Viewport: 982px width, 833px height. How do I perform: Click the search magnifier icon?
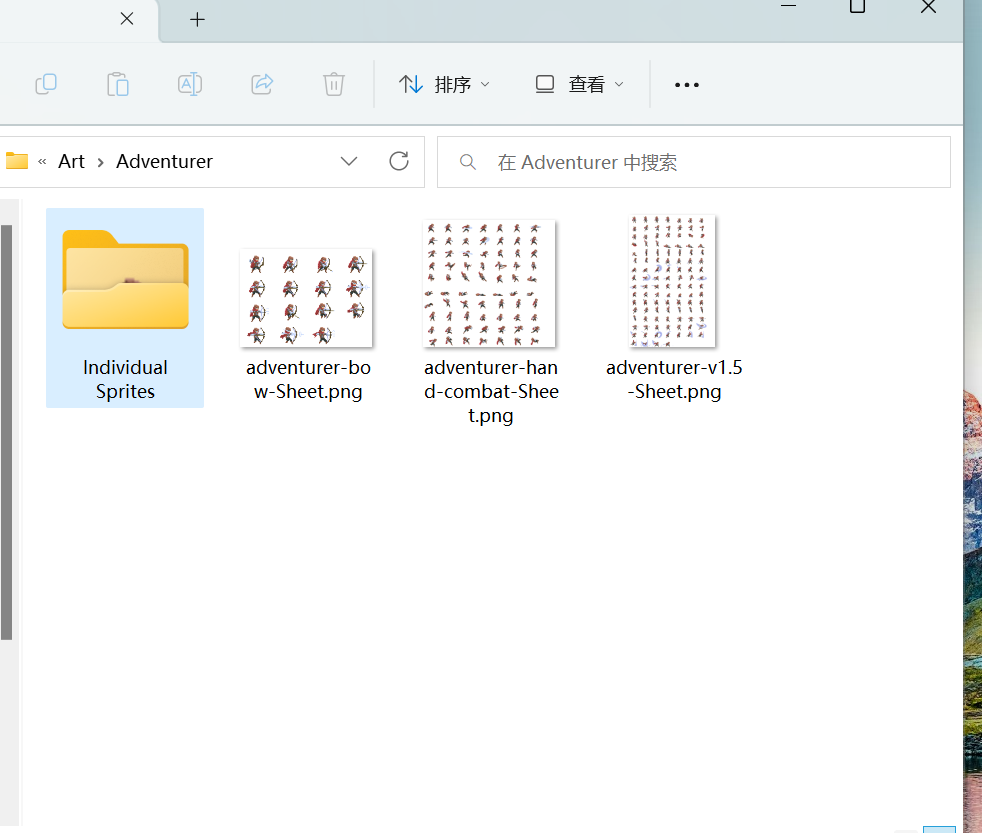click(x=467, y=162)
